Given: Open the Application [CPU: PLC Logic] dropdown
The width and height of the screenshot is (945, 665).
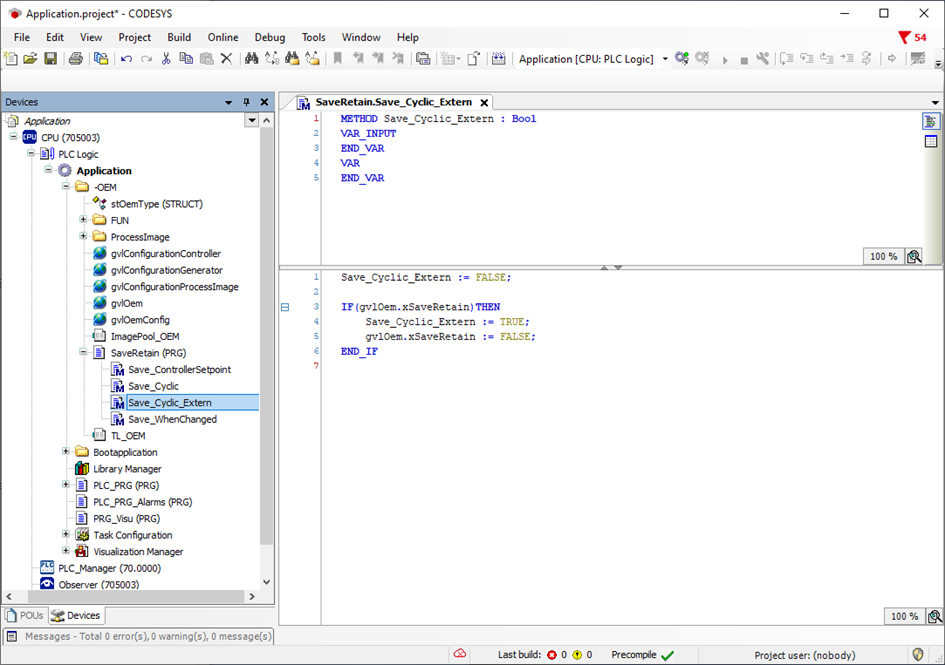Looking at the screenshot, I should pyautogui.click(x=665, y=59).
